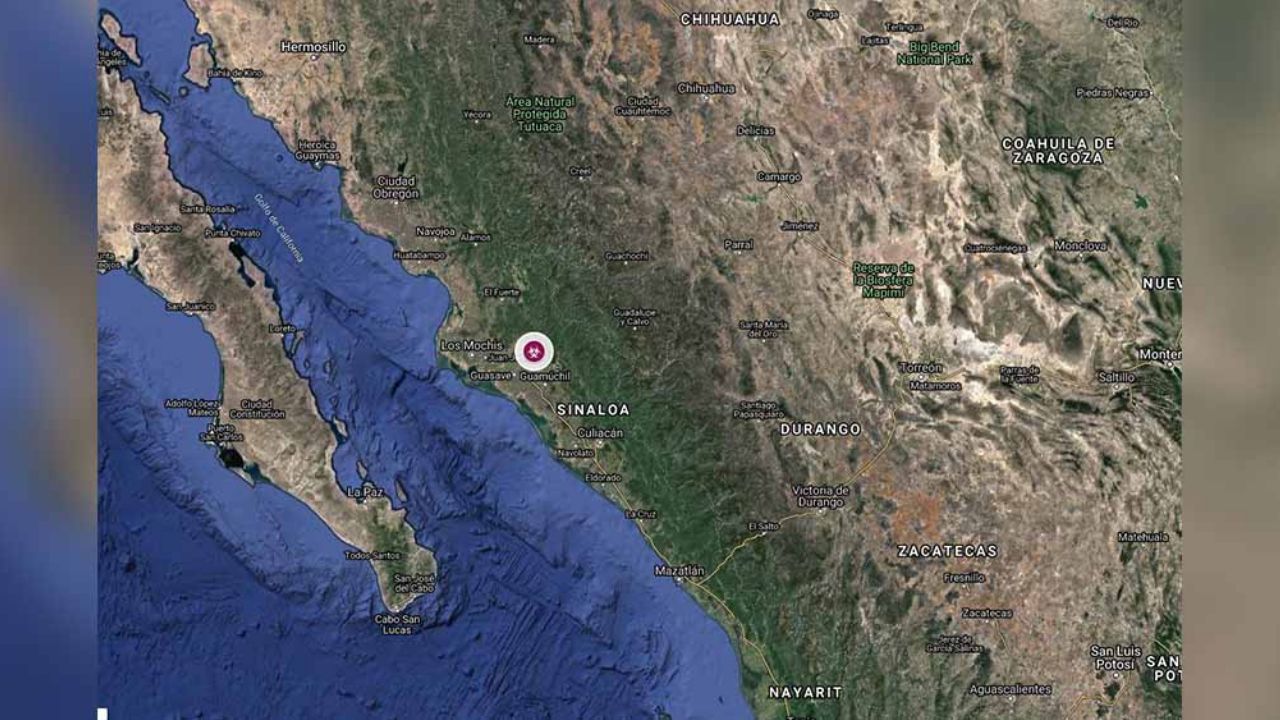
Task: Click the Cabo San Lucas label
Action: (397, 625)
